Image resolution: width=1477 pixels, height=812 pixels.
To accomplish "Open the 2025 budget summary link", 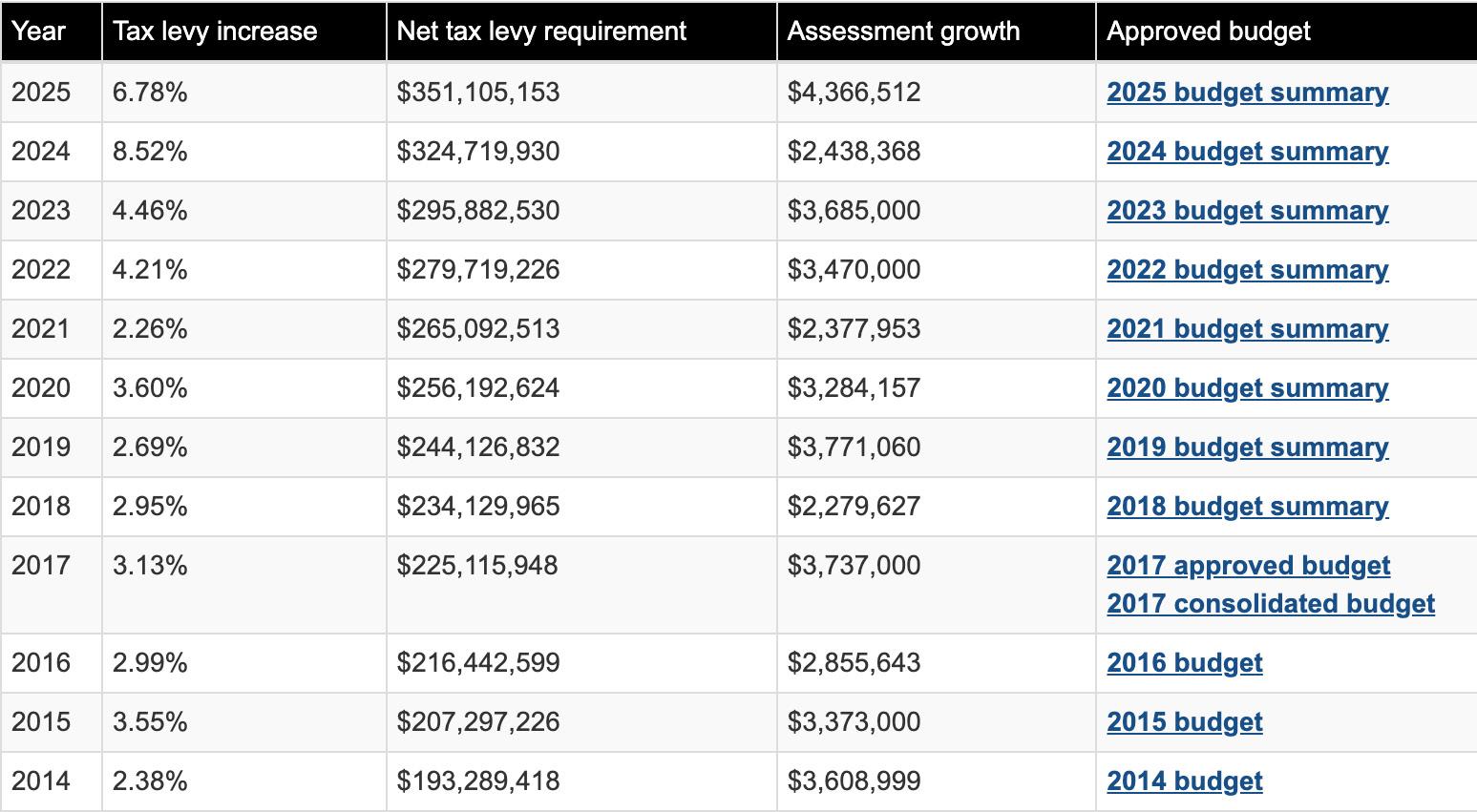I will click(1247, 93).
